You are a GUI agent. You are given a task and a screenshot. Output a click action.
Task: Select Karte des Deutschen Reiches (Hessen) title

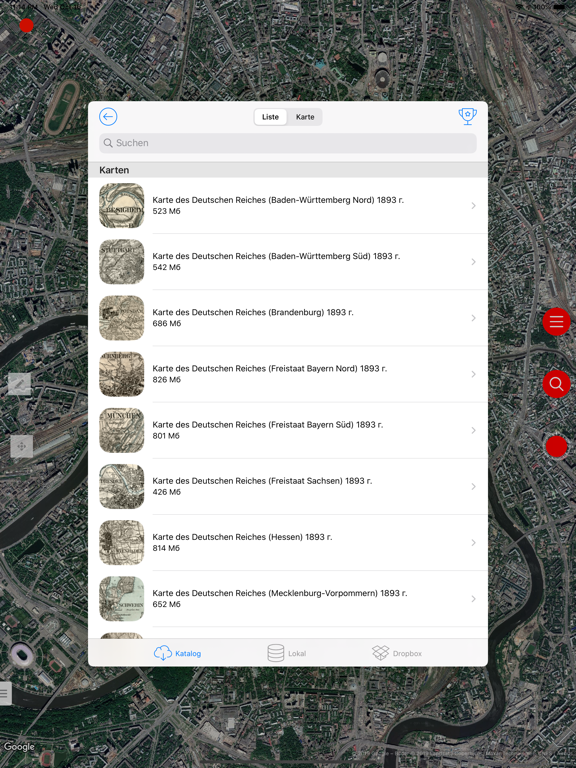click(242, 537)
